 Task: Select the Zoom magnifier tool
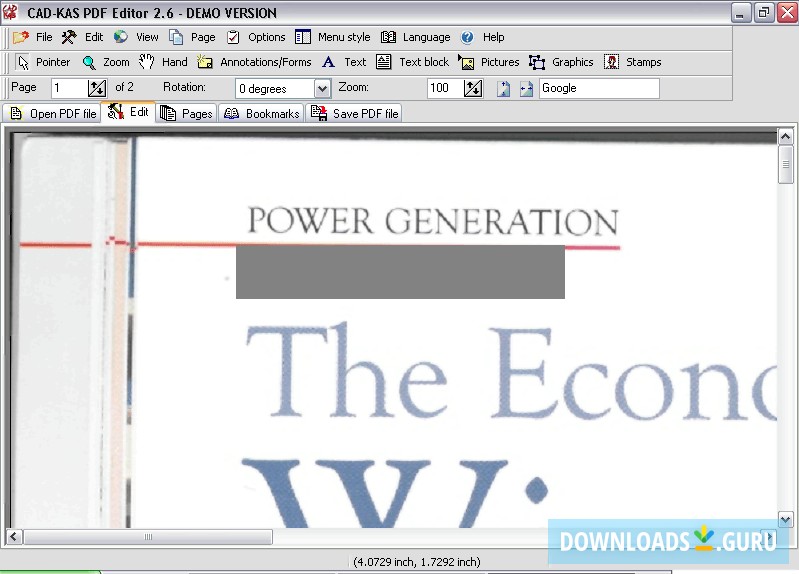click(x=106, y=62)
